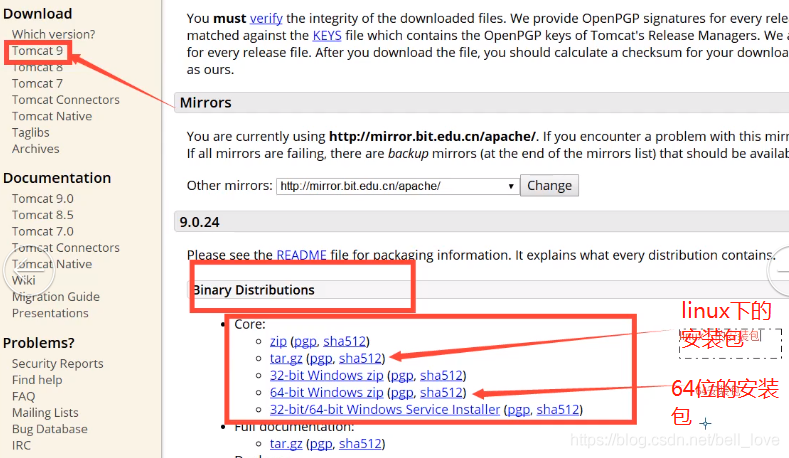The image size is (789, 458).
Task: Click the 32-bit Windows zip link
Action: [x=326, y=375]
